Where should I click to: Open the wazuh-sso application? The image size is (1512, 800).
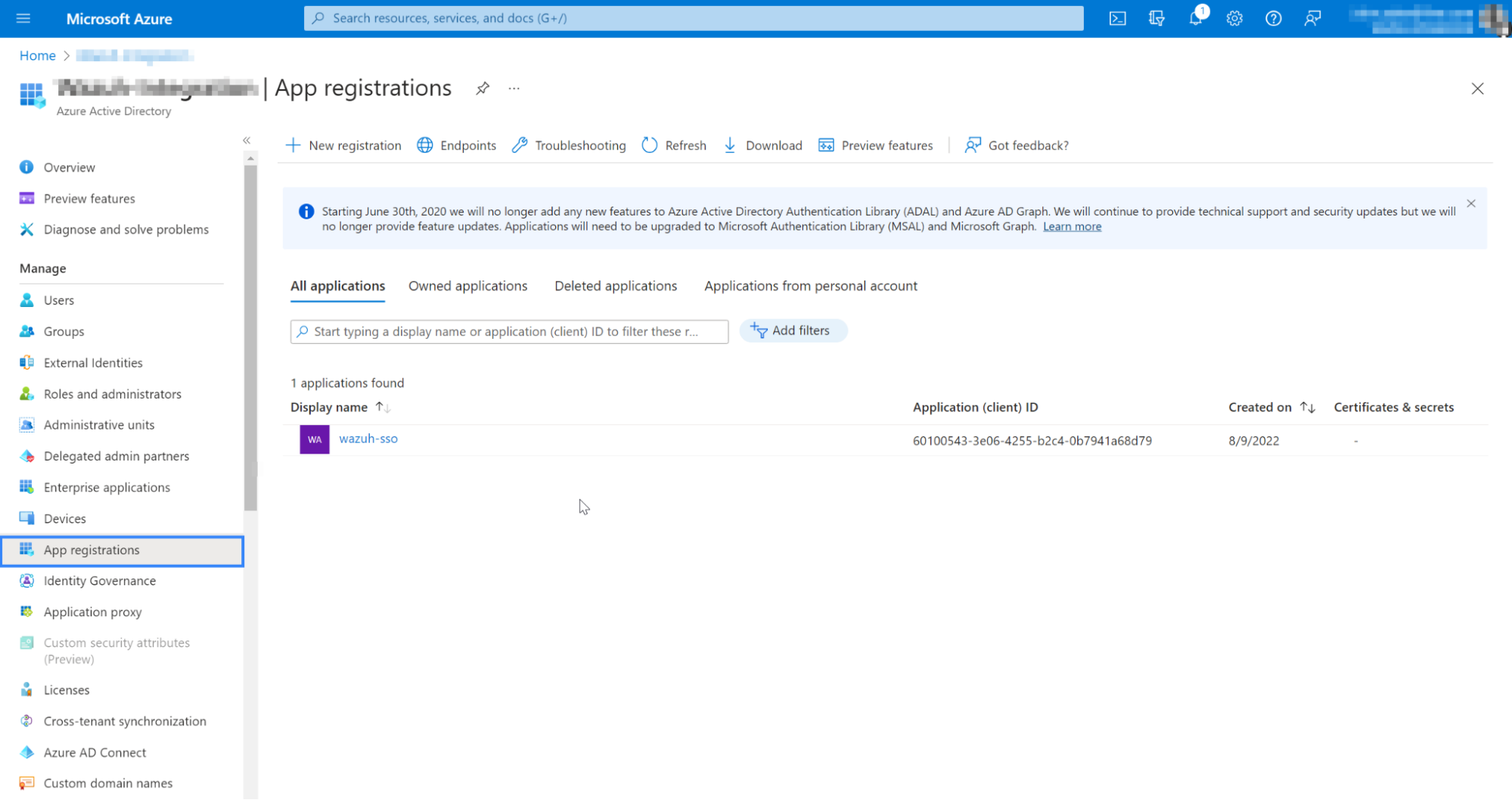pos(368,439)
